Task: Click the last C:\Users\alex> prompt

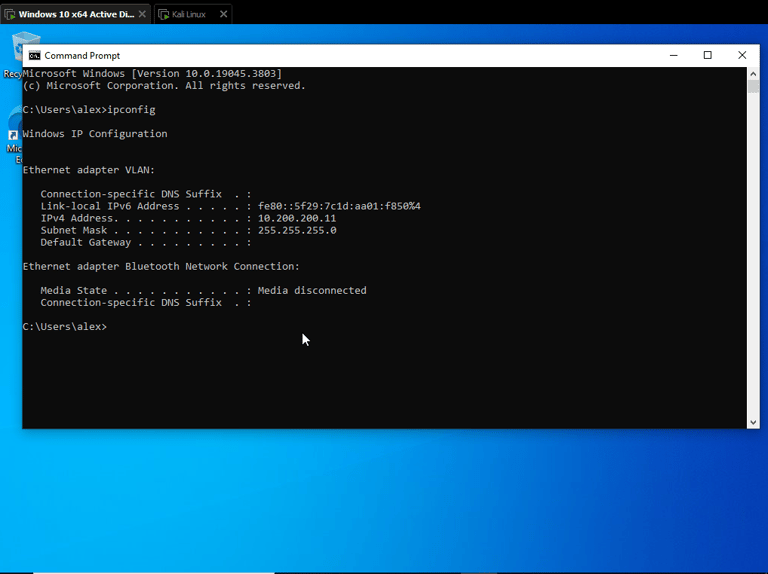Action: [x=65, y=327]
